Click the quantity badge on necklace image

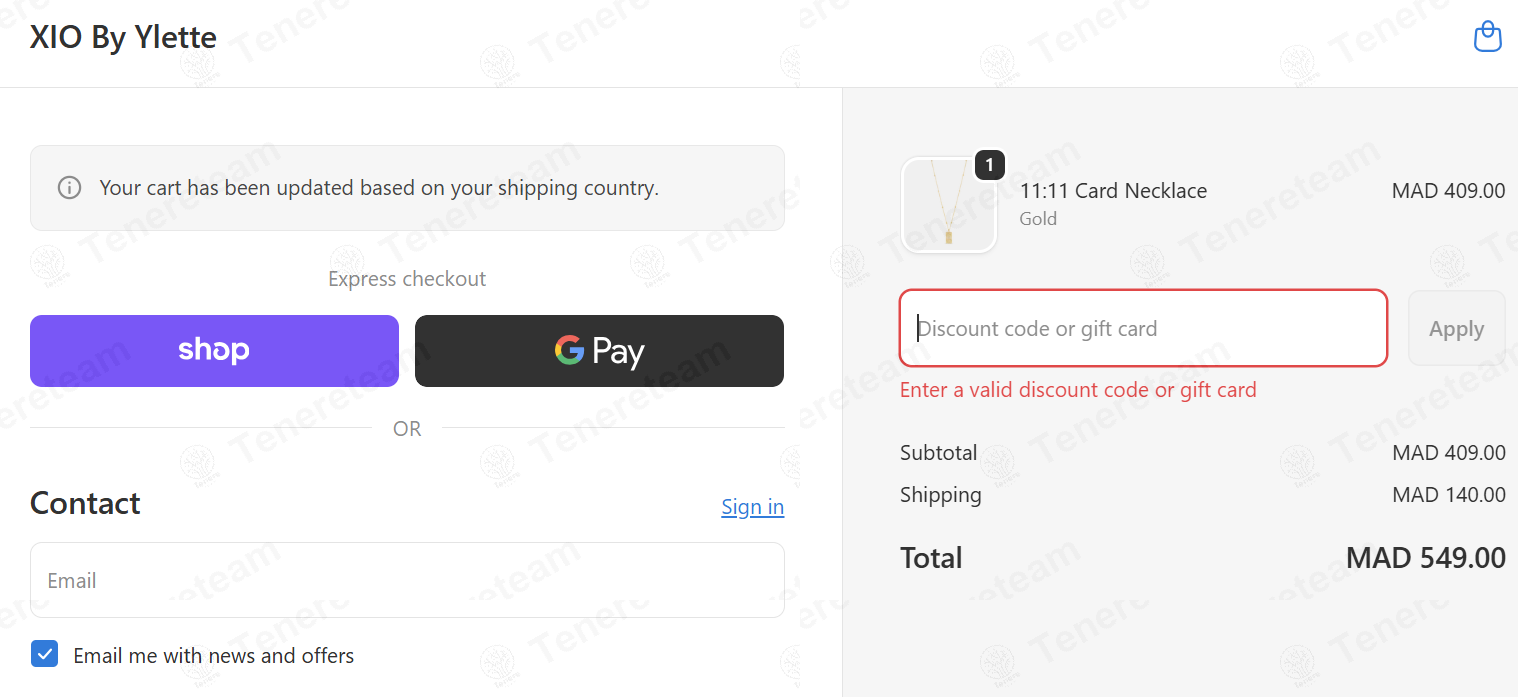pyautogui.click(x=989, y=165)
